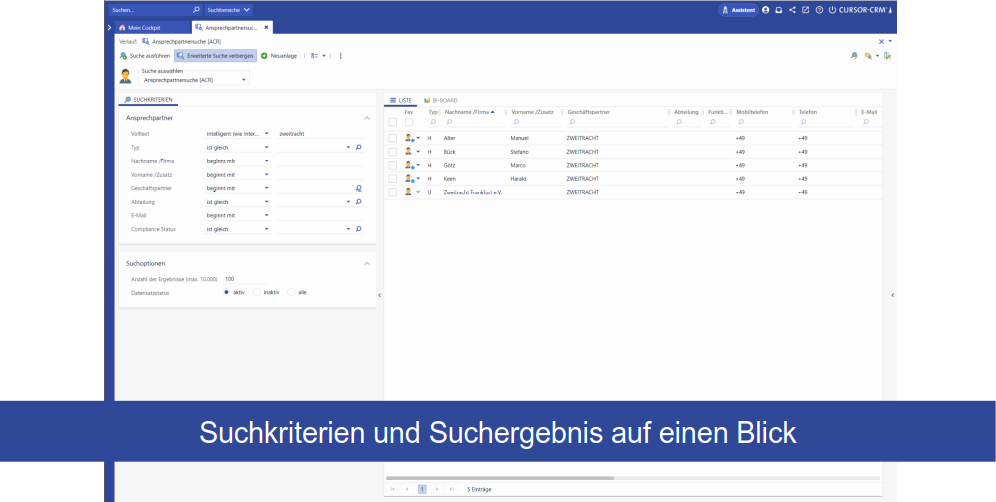Open the Suchbereiche dropdown
This screenshot has width=996, height=502.
tap(228, 9)
